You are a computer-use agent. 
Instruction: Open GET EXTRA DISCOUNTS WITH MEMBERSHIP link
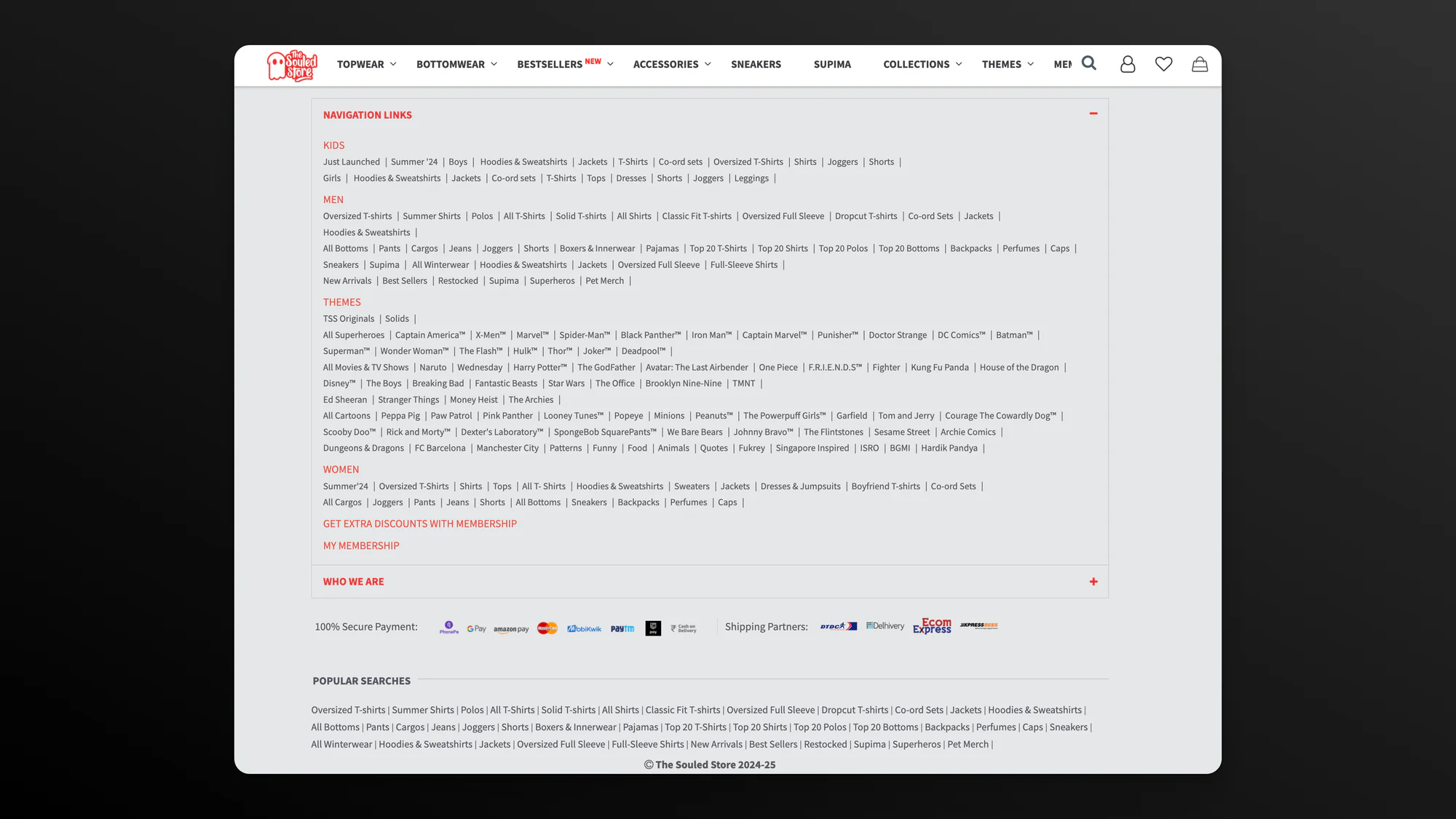point(420,523)
